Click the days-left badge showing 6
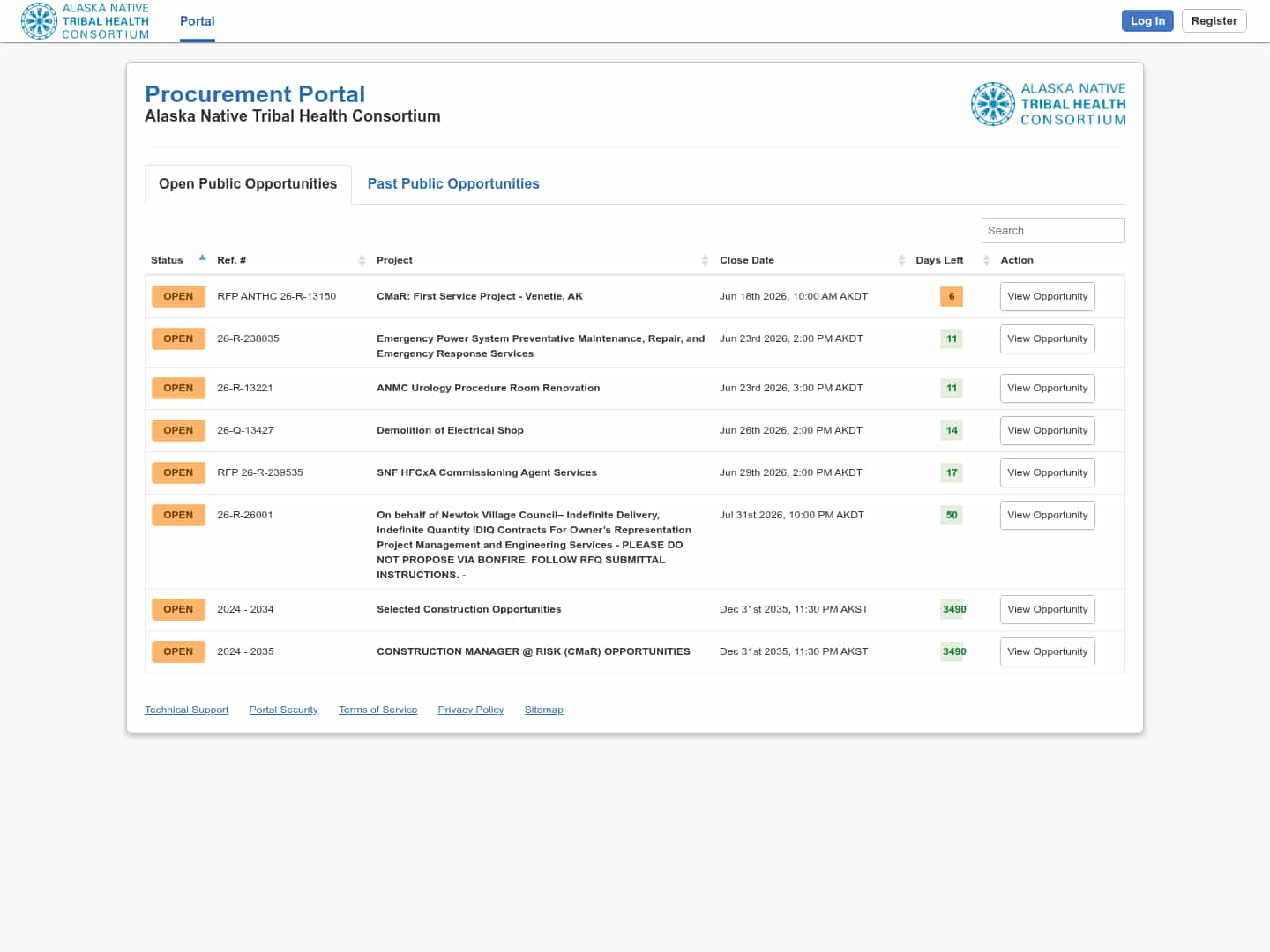1270x952 pixels. tap(952, 296)
